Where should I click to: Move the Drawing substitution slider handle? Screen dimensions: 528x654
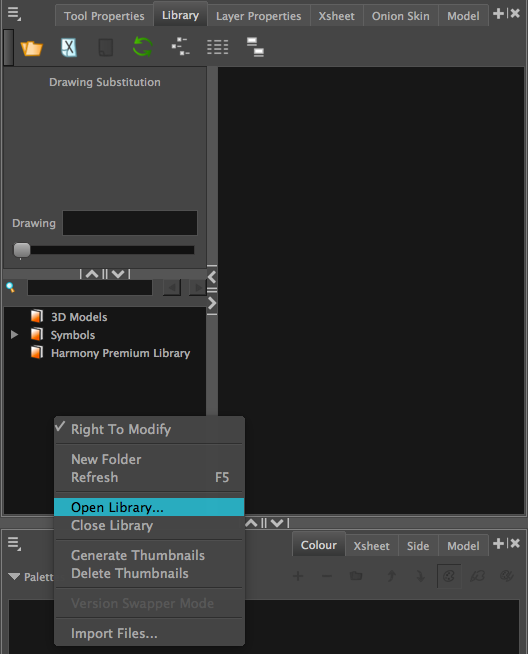22,250
